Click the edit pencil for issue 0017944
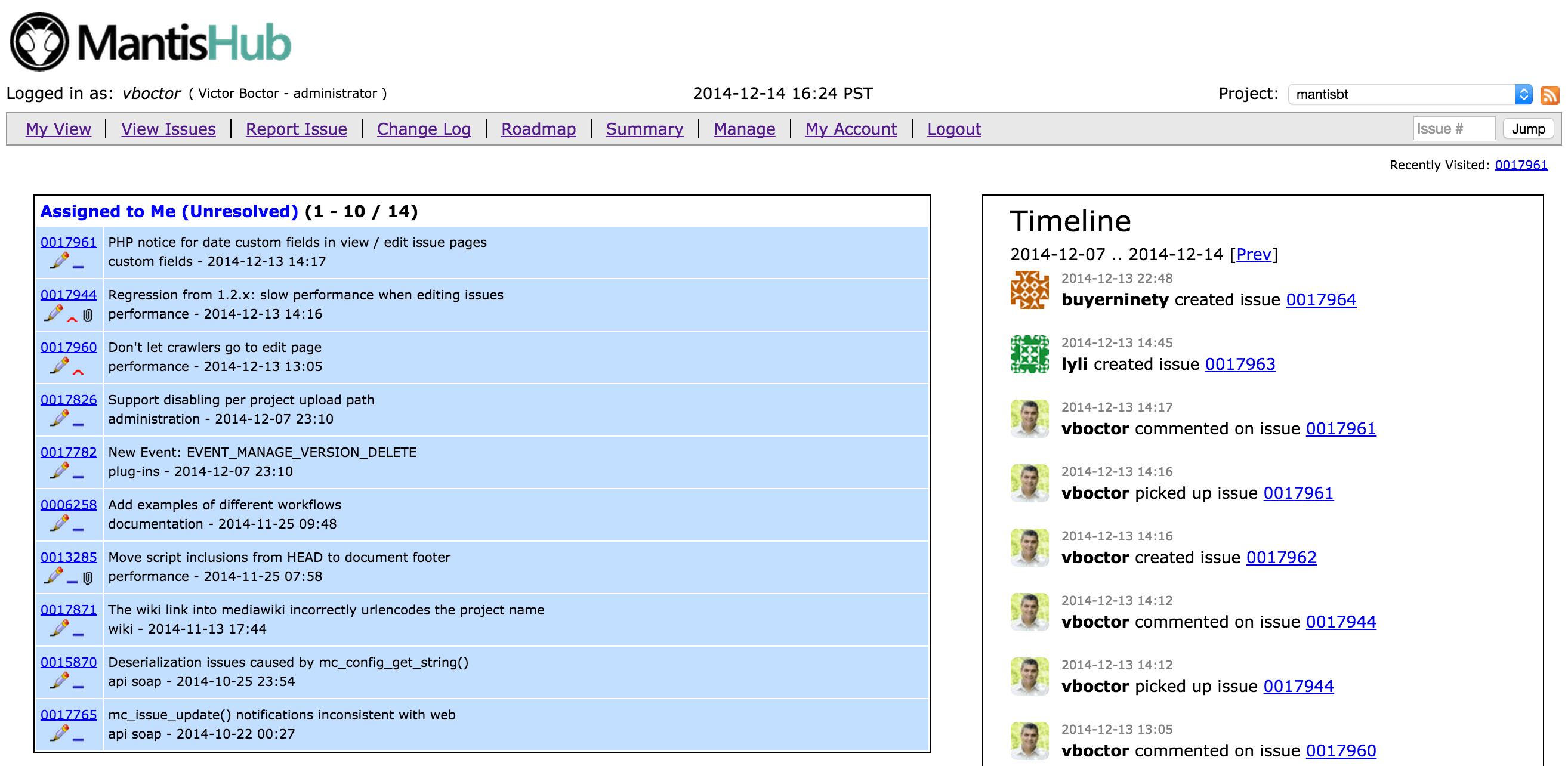 (53, 314)
